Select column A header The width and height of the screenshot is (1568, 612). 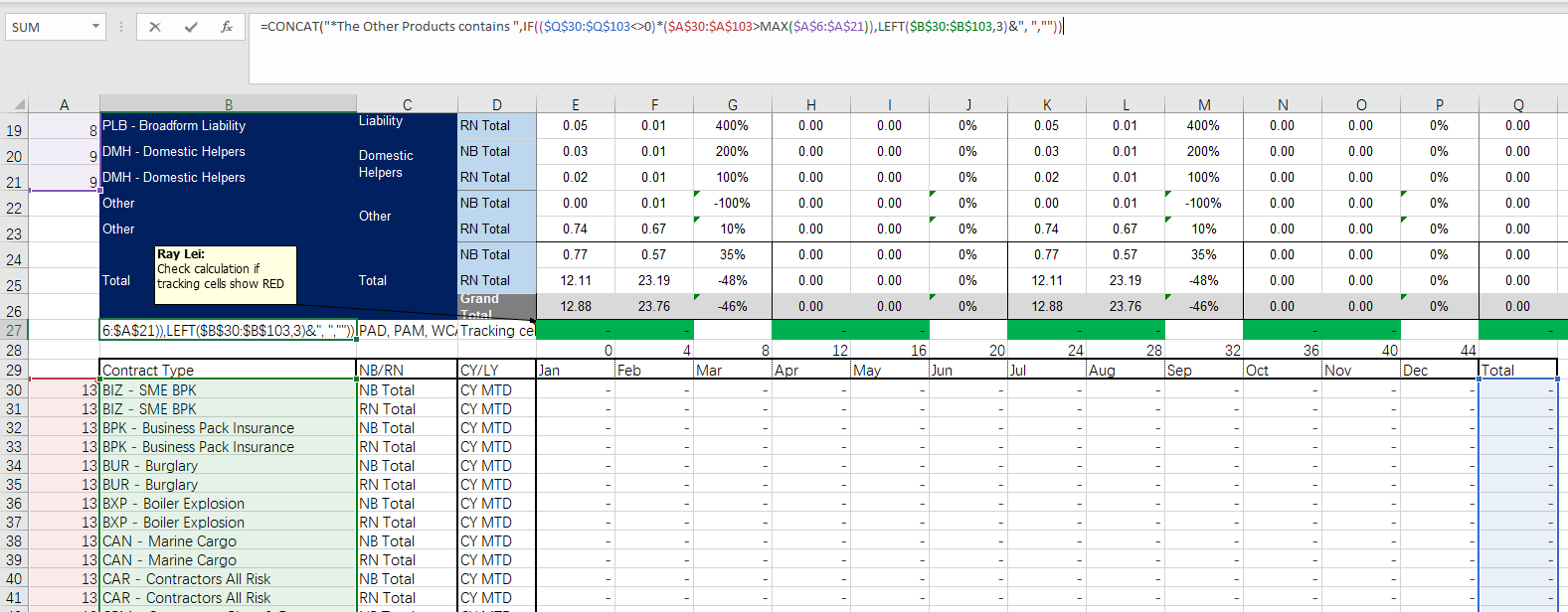click(x=65, y=104)
